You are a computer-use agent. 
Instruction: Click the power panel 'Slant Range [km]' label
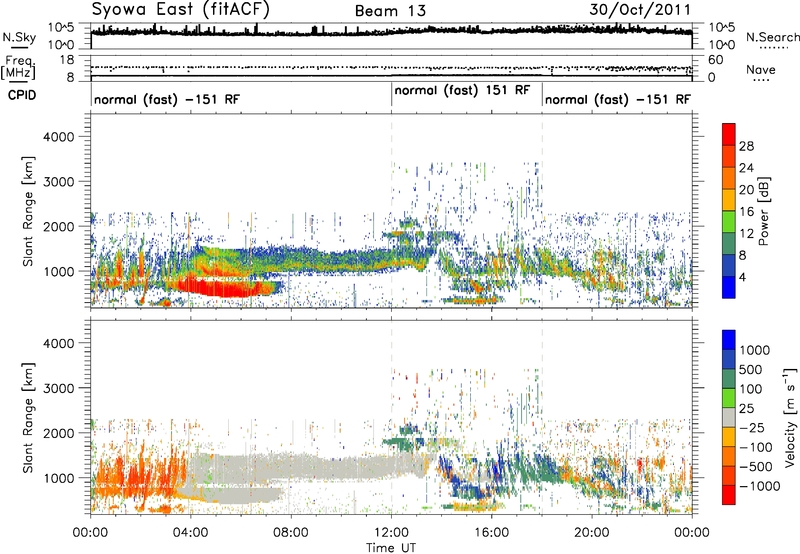[x=28, y=211]
